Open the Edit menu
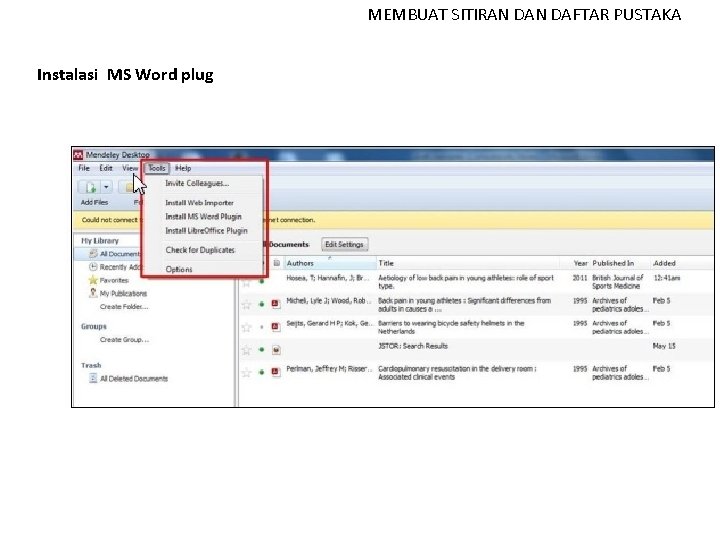 pos(106,168)
